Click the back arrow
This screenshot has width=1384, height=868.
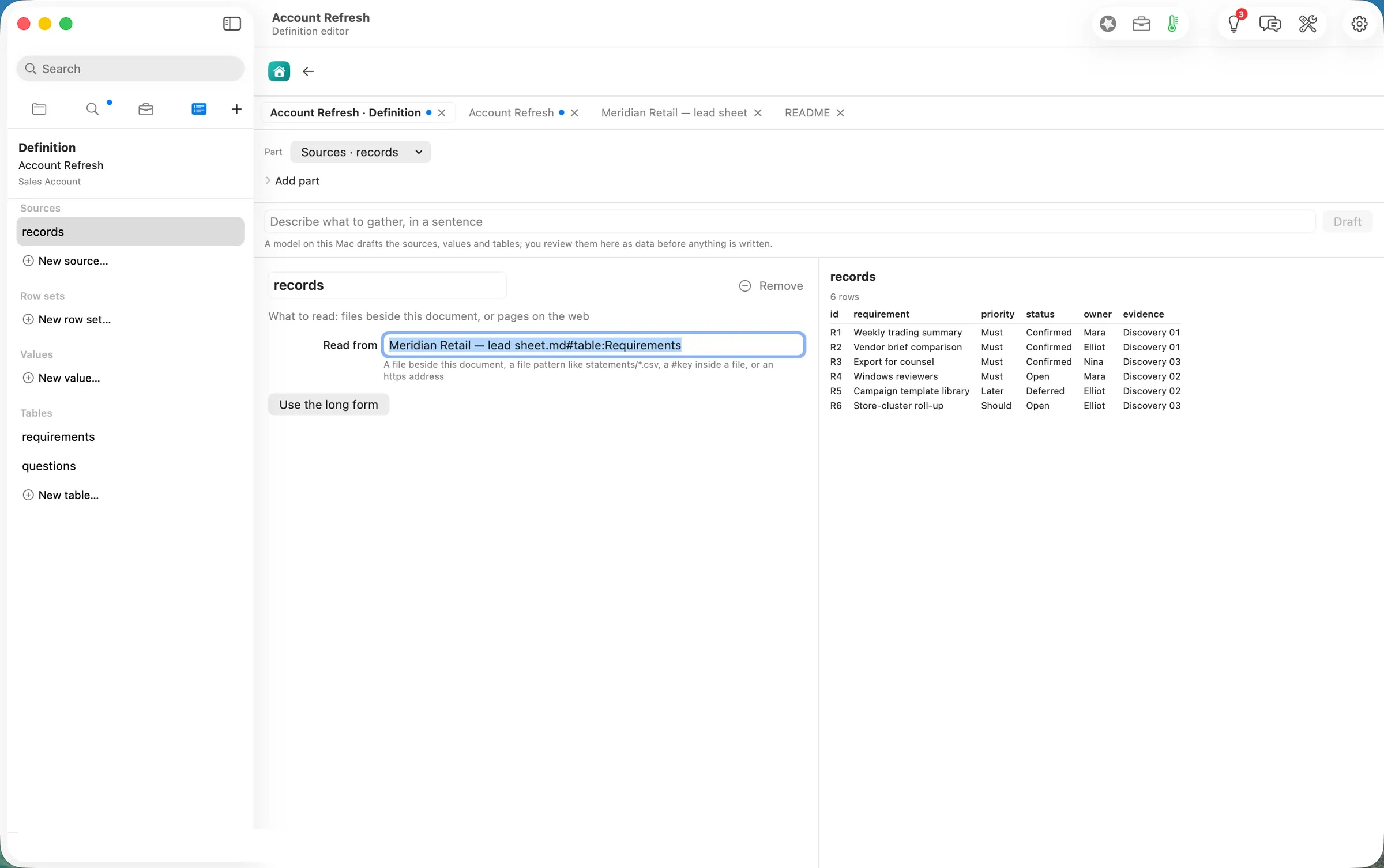click(309, 71)
